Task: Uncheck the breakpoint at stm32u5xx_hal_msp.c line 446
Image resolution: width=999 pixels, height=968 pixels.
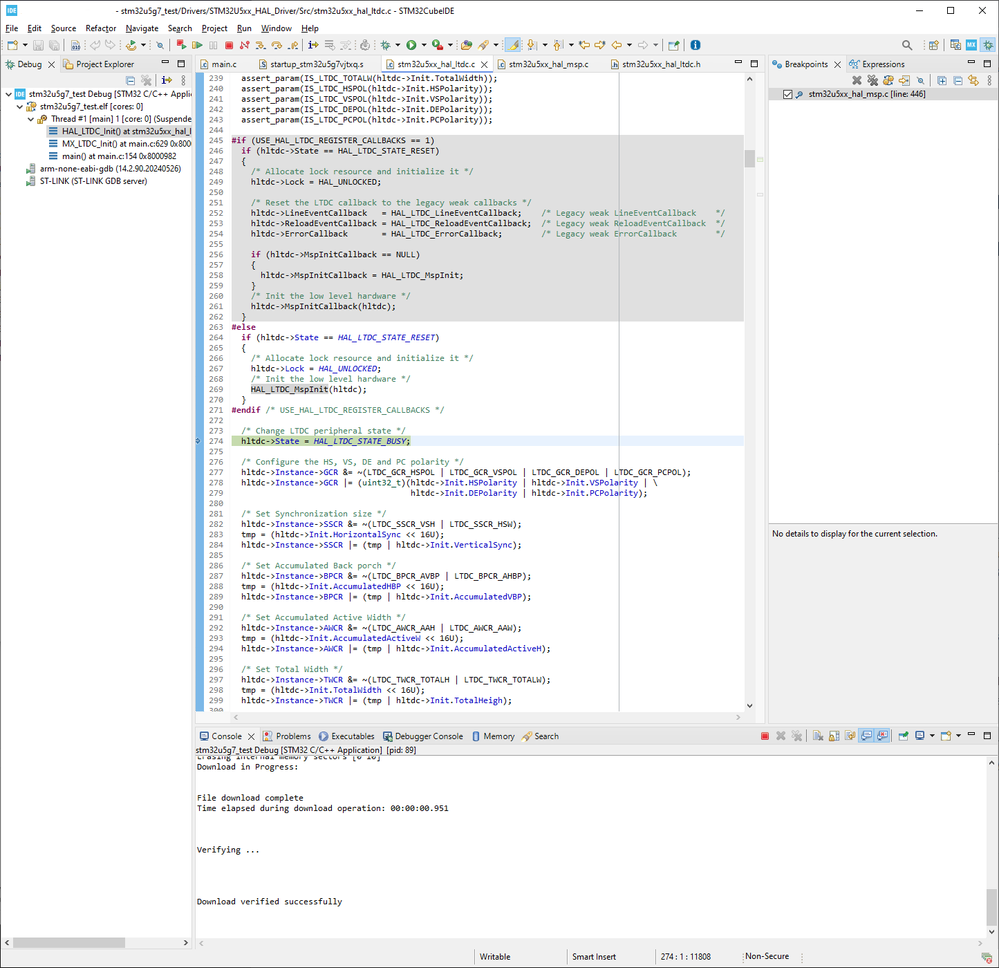Action: (x=789, y=94)
